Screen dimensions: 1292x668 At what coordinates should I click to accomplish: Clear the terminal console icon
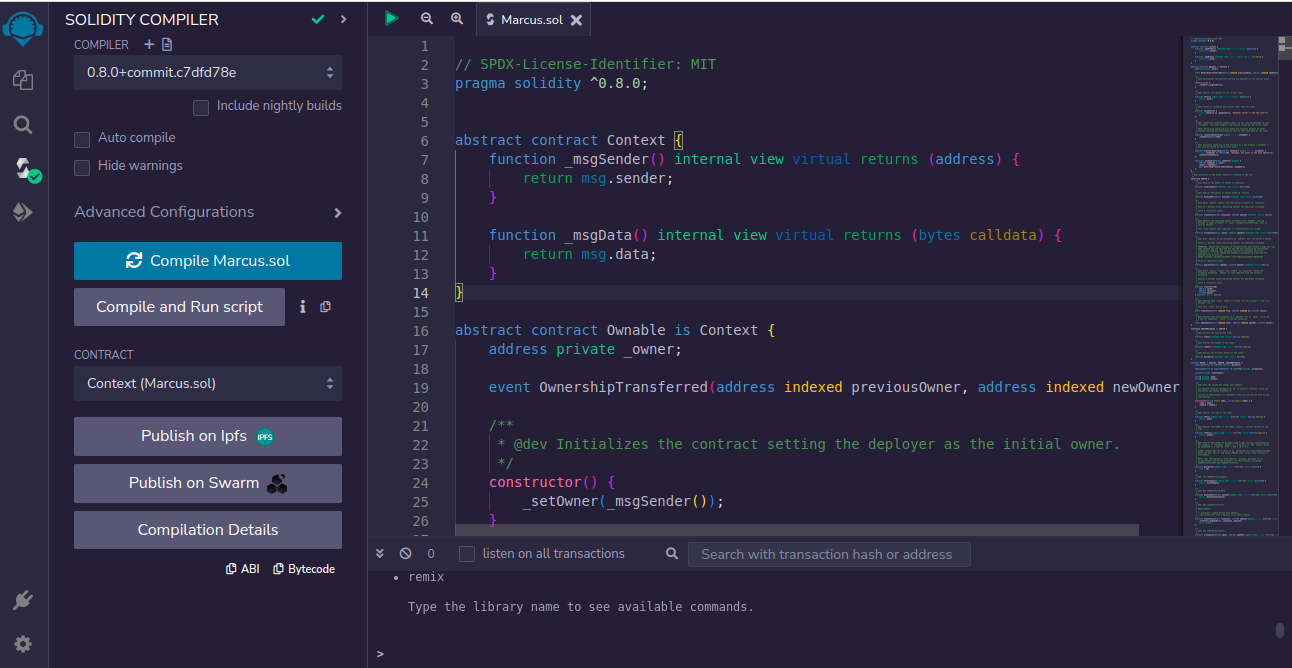tap(405, 553)
